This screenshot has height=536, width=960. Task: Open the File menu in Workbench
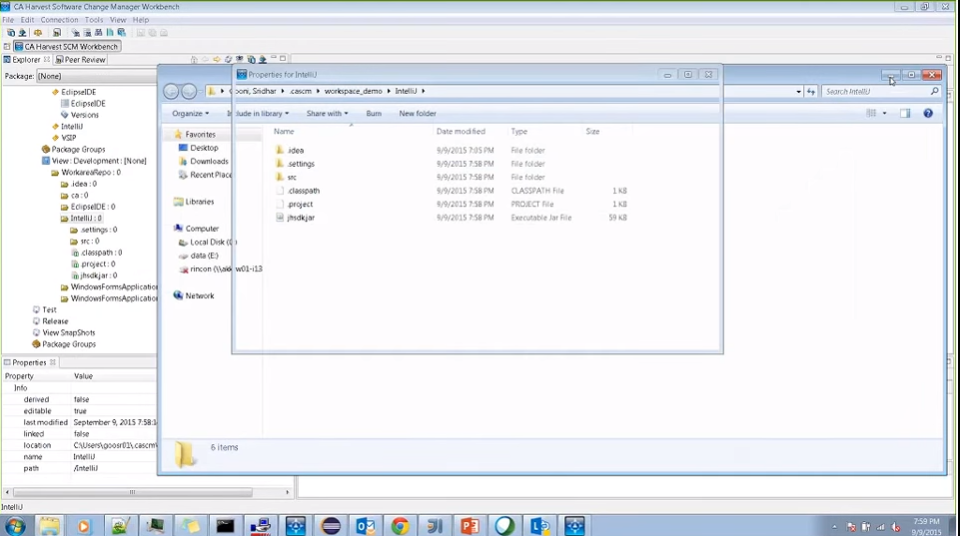click(8, 20)
